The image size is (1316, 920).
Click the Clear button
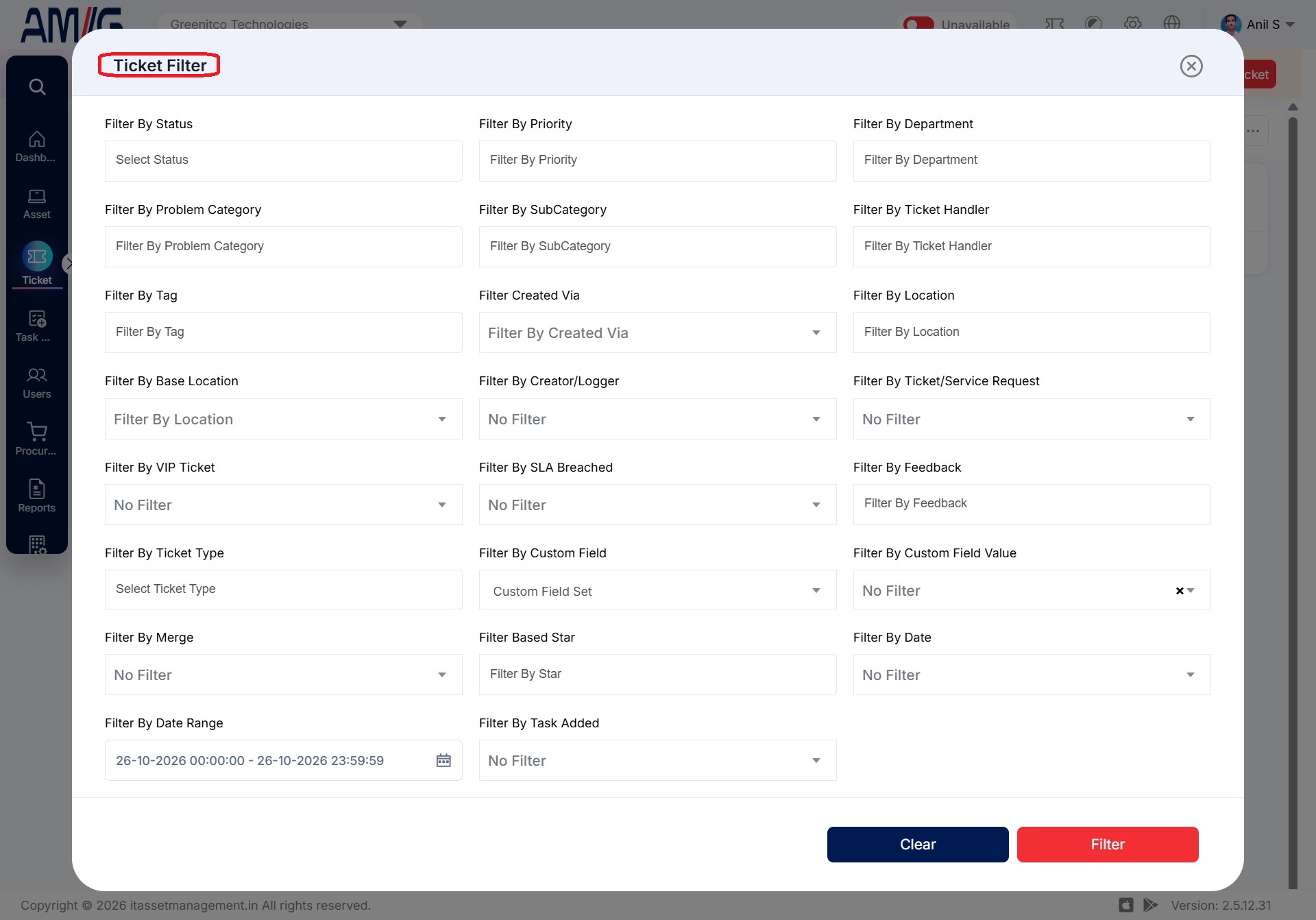pyautogui.click(x=918, y=845)
